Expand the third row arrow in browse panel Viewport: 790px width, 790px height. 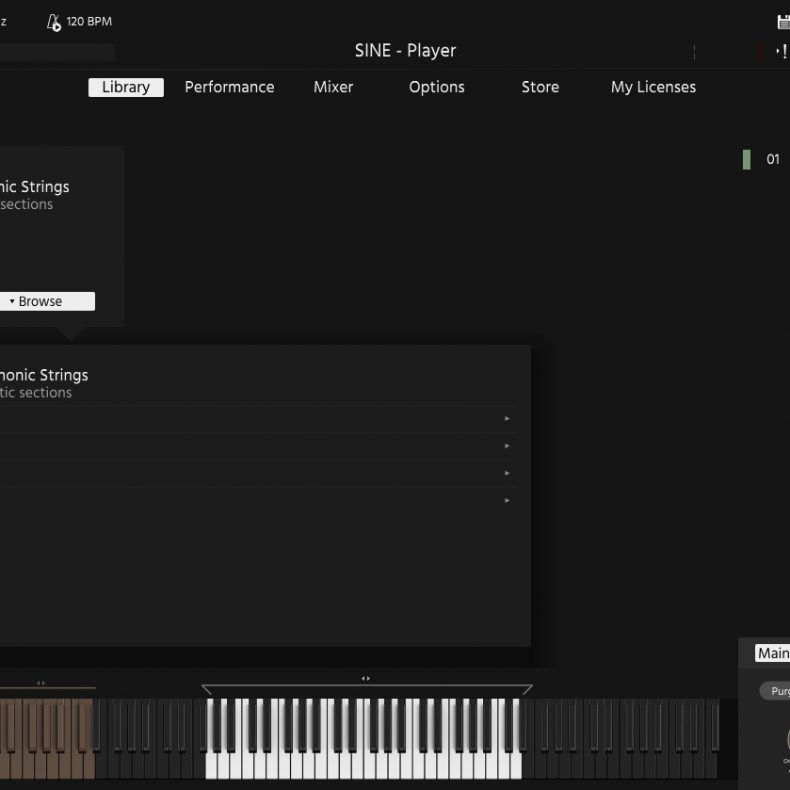(x=507, y=473)
